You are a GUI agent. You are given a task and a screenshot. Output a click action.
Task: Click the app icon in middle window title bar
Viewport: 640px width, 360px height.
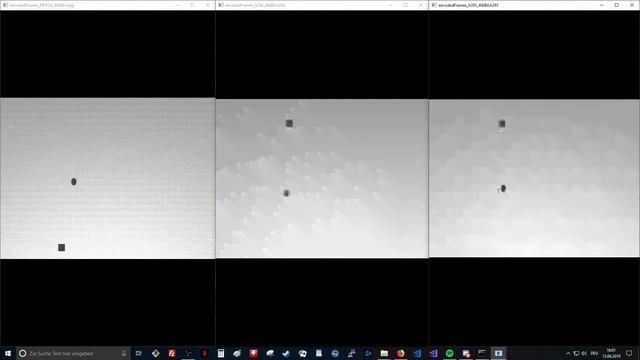[x=220, y=5]
